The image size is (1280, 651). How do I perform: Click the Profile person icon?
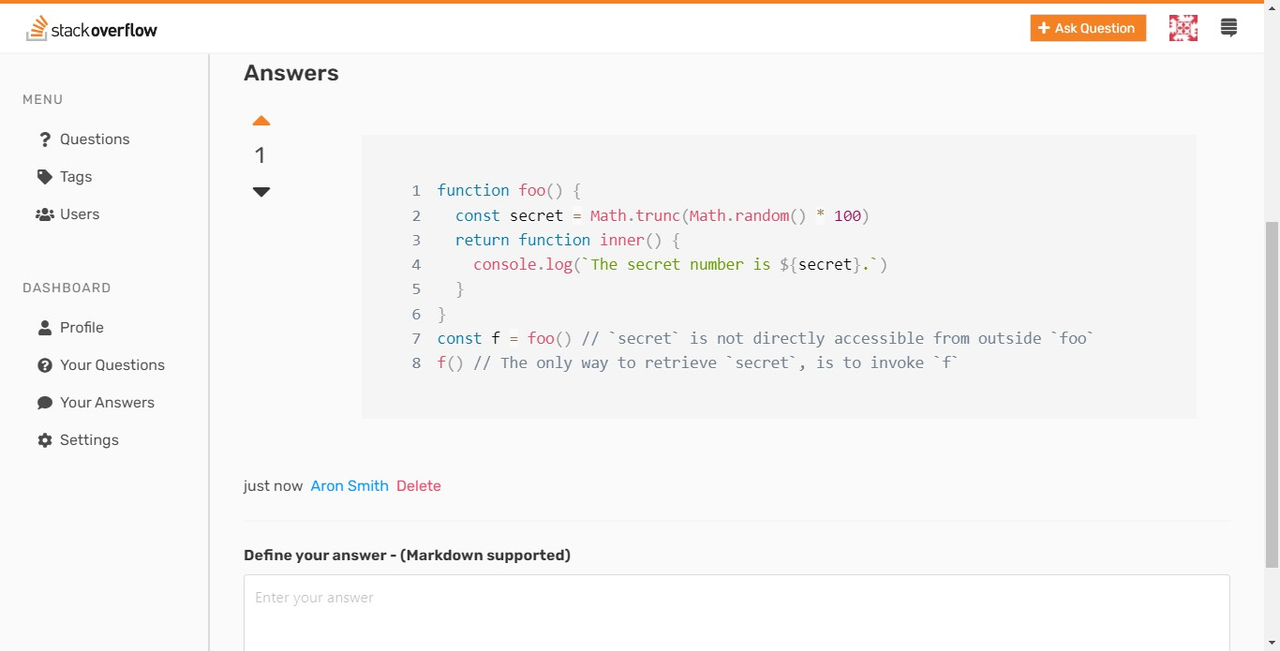point(45,327)
